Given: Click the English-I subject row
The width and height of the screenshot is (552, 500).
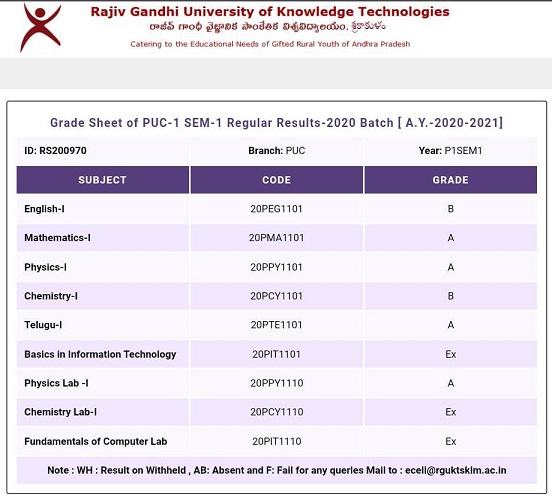Looking at the screenshot, I should point(277,209).
